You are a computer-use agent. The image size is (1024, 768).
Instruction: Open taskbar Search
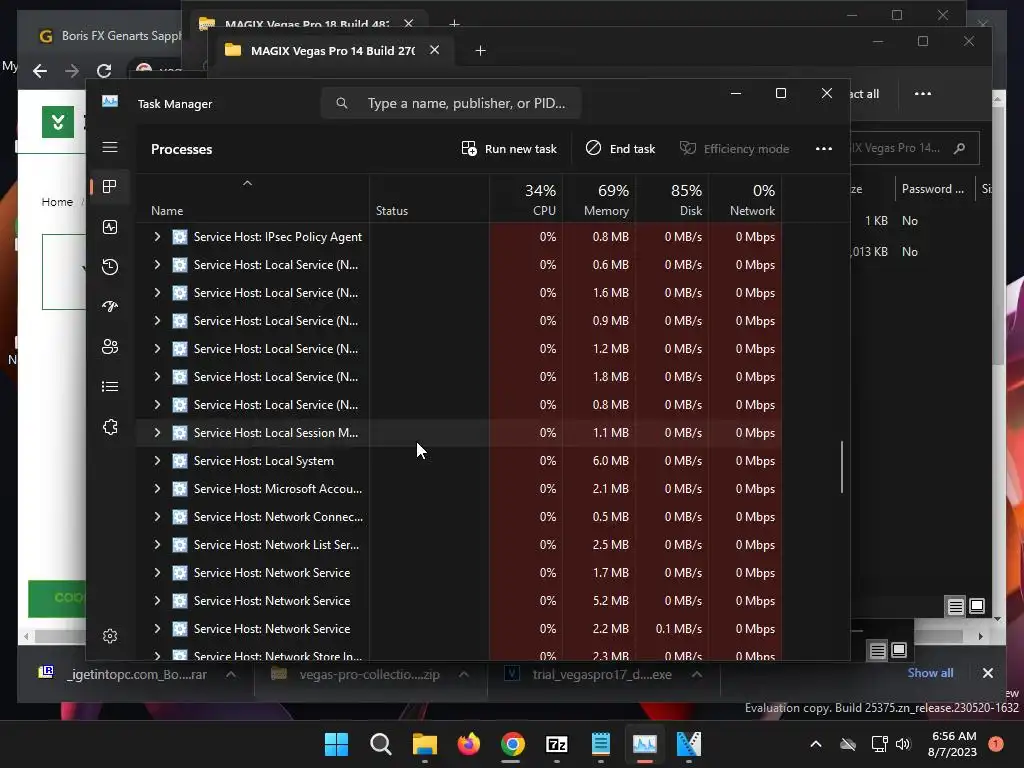click(x=381, y=743)
